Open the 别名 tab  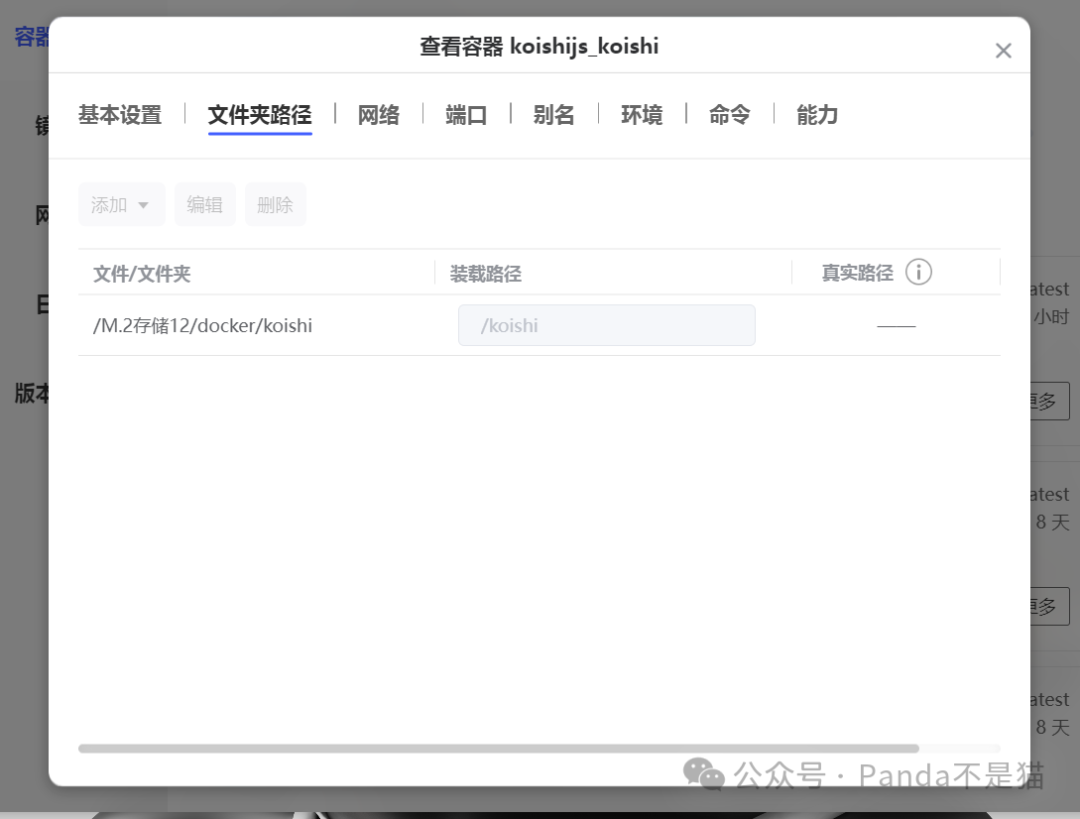[x=554, y=114]
